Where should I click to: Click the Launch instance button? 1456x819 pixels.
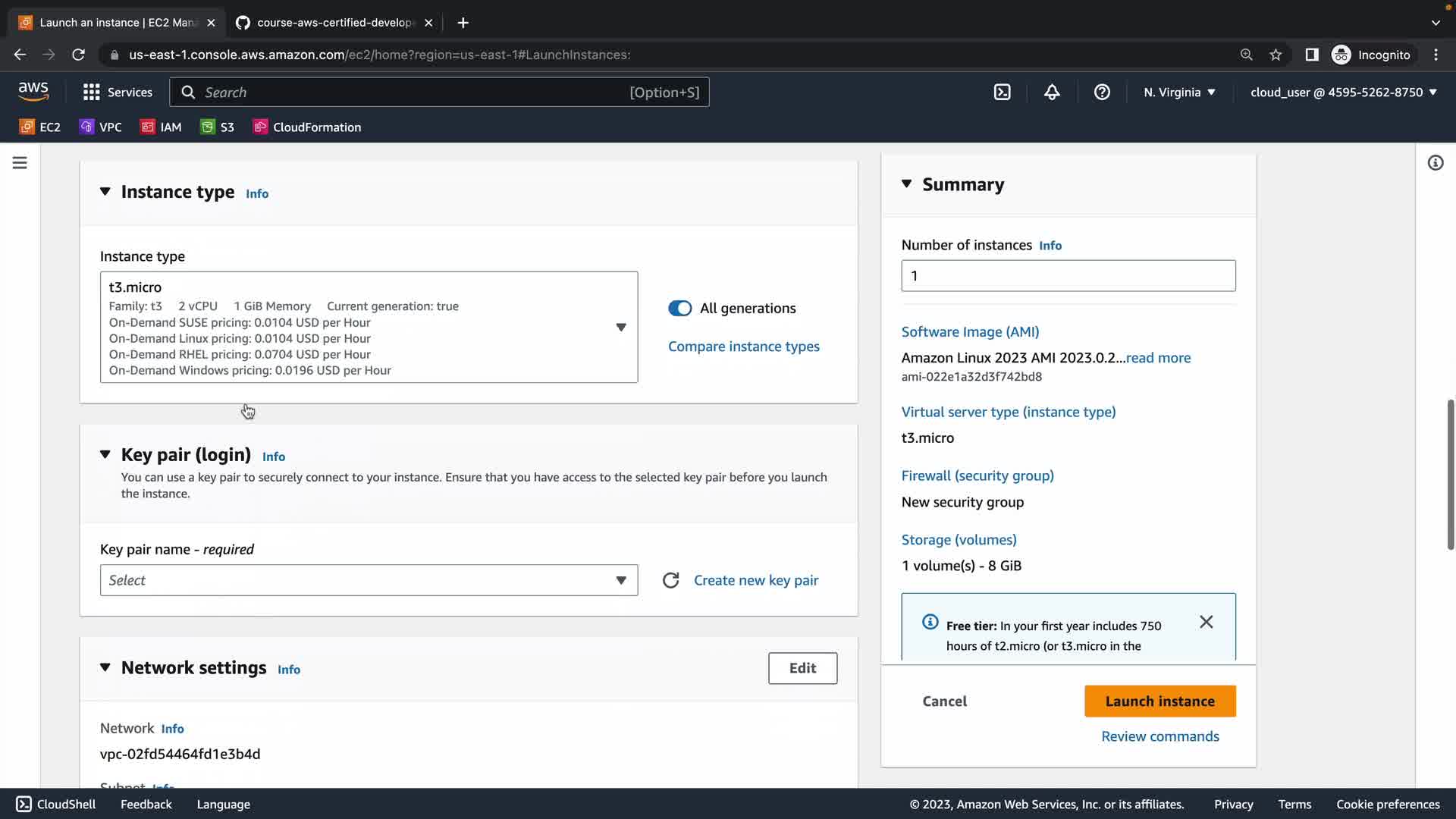[x=1159, y=701]
